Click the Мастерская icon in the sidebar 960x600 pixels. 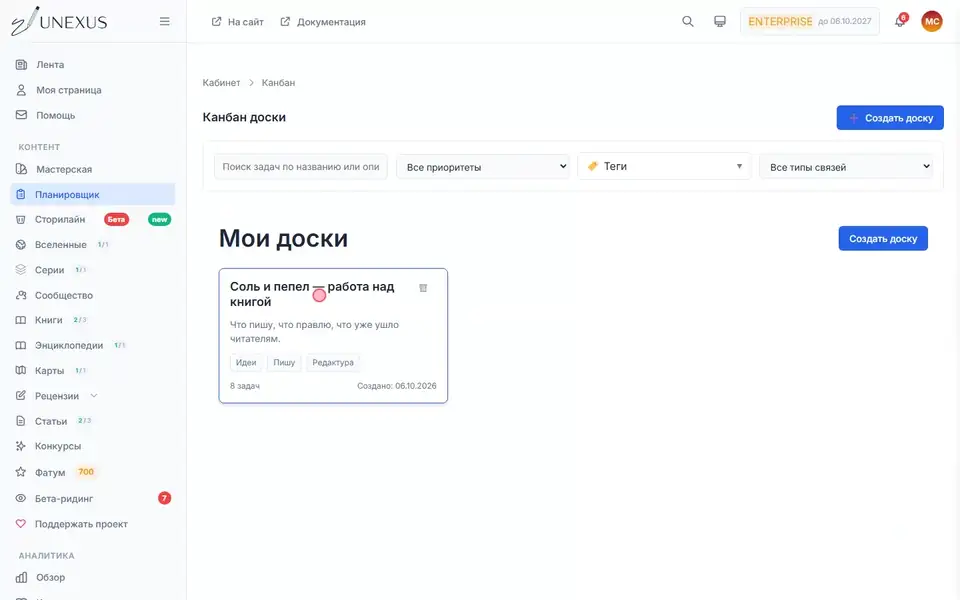click(21, 169)
